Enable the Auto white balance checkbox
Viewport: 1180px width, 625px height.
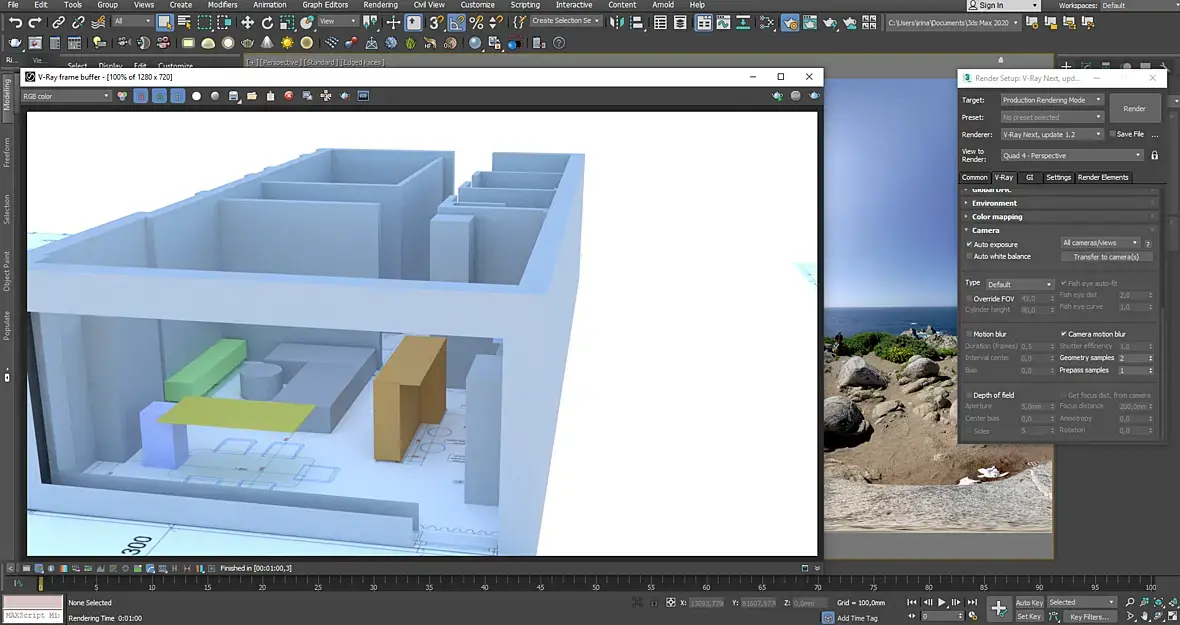coord(969,256)
